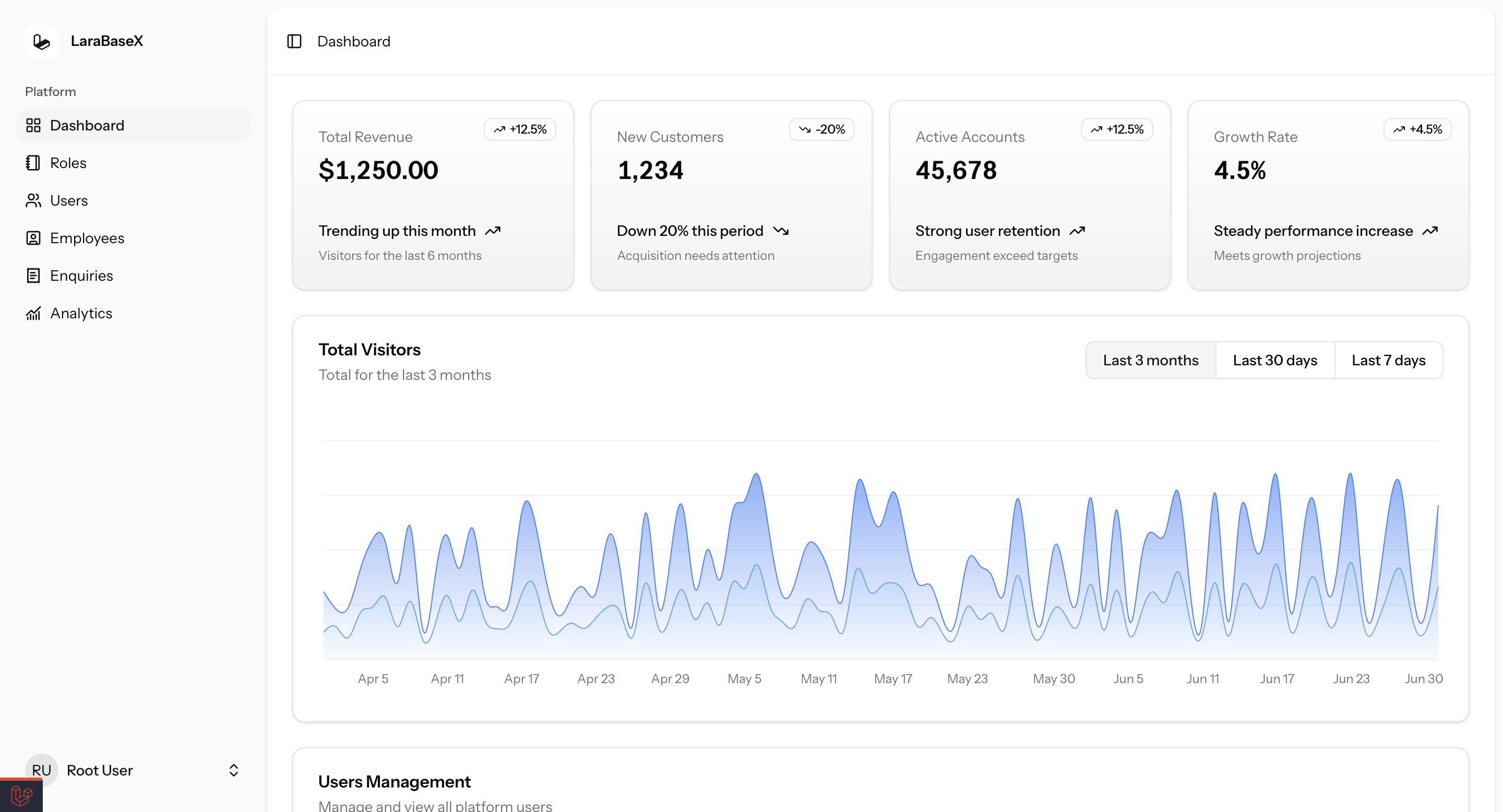Click the Roles notebook icon
The image size is (1503, 812).
point(33,163)
